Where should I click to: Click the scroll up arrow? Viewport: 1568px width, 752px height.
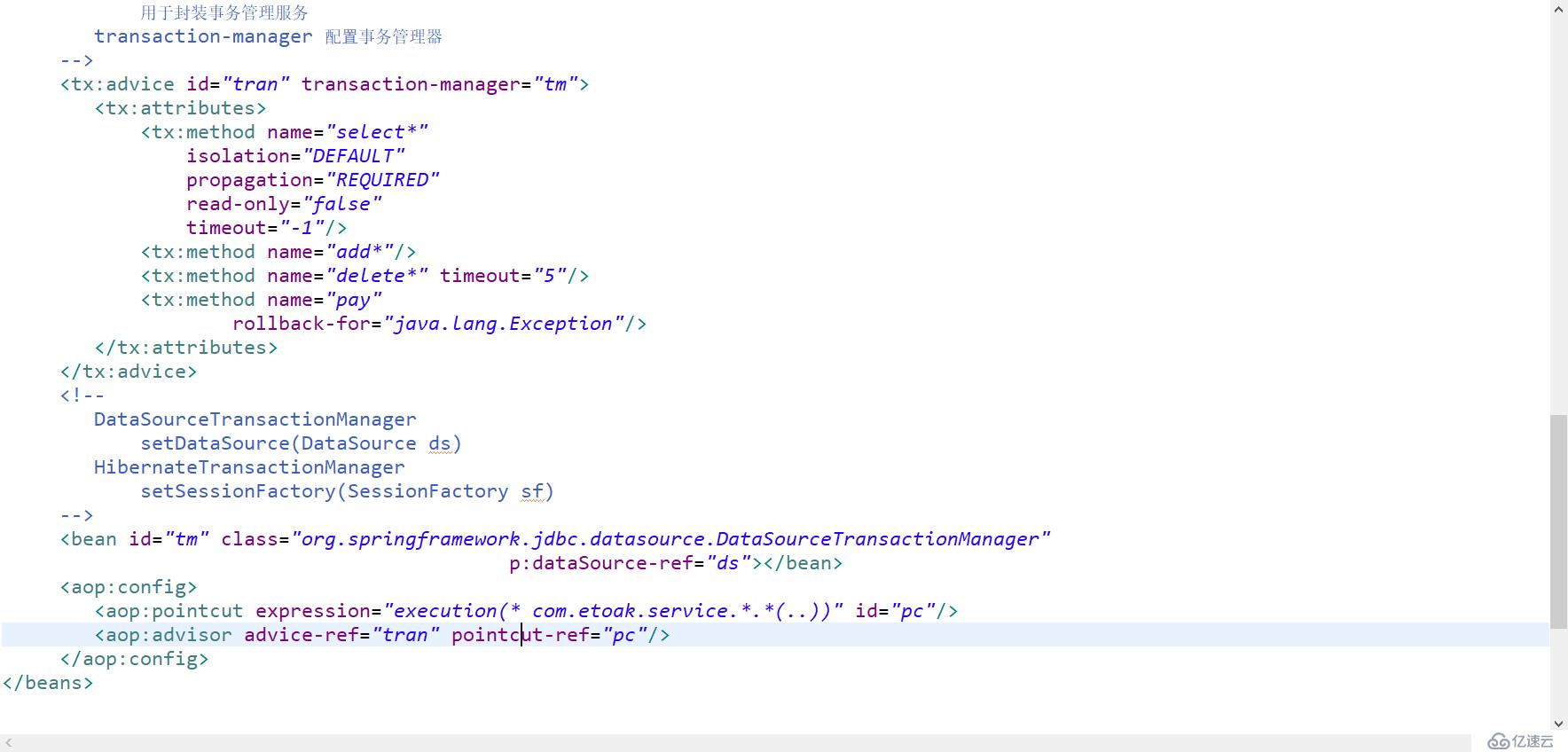1558,8
